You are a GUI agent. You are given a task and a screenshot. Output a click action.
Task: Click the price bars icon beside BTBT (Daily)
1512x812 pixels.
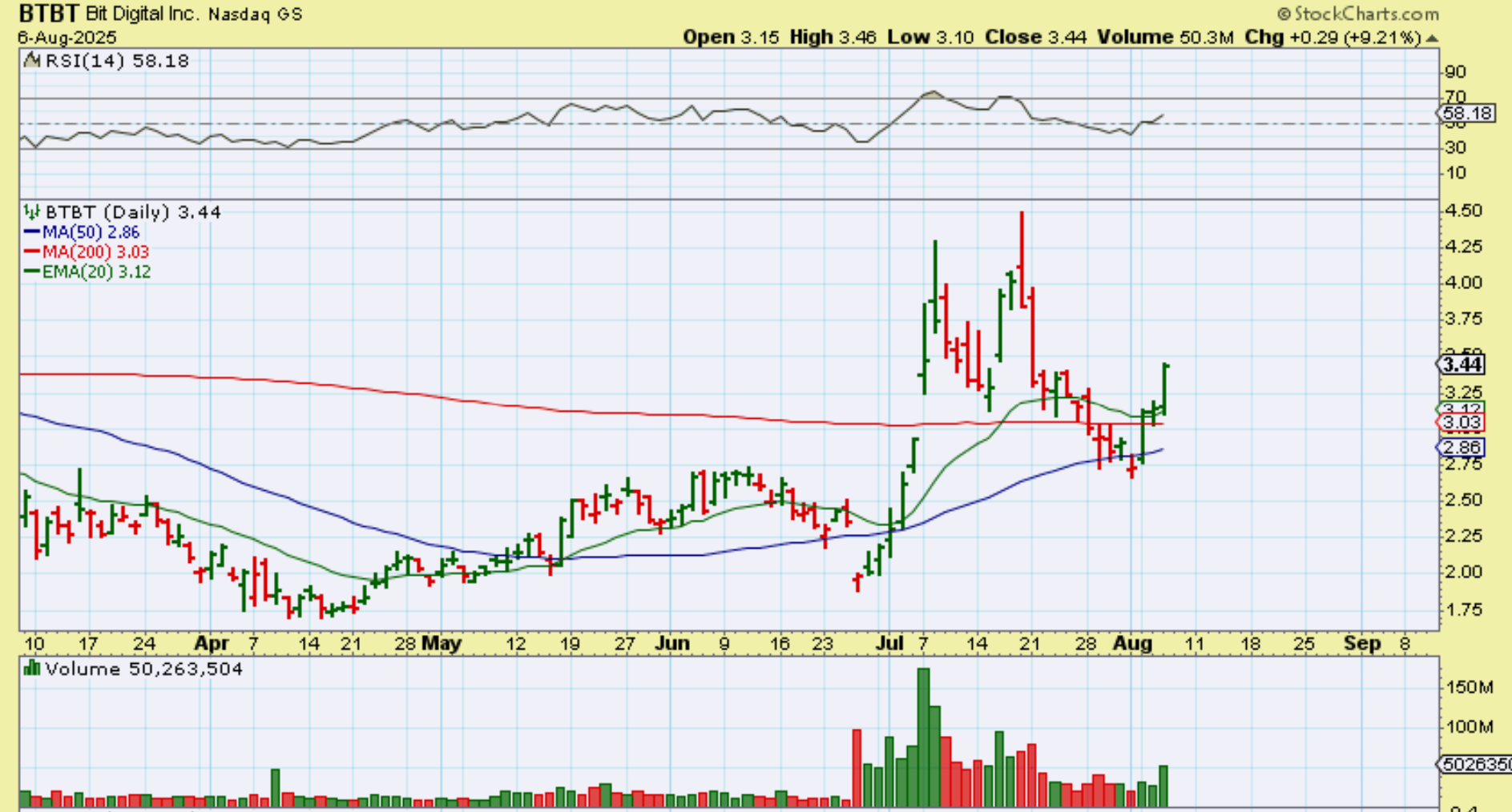click(x=31, y=211)
